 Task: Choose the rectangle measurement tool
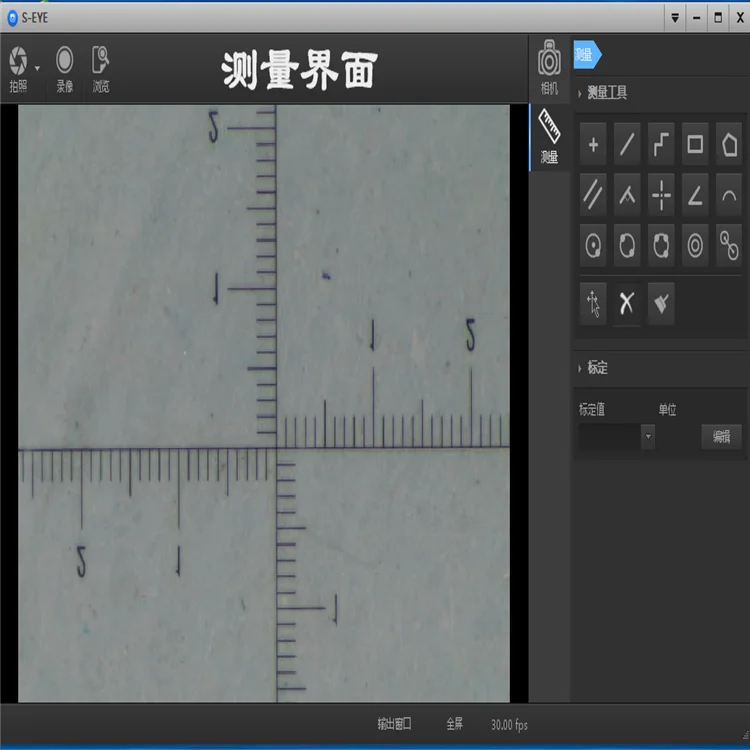pos(695,146)
